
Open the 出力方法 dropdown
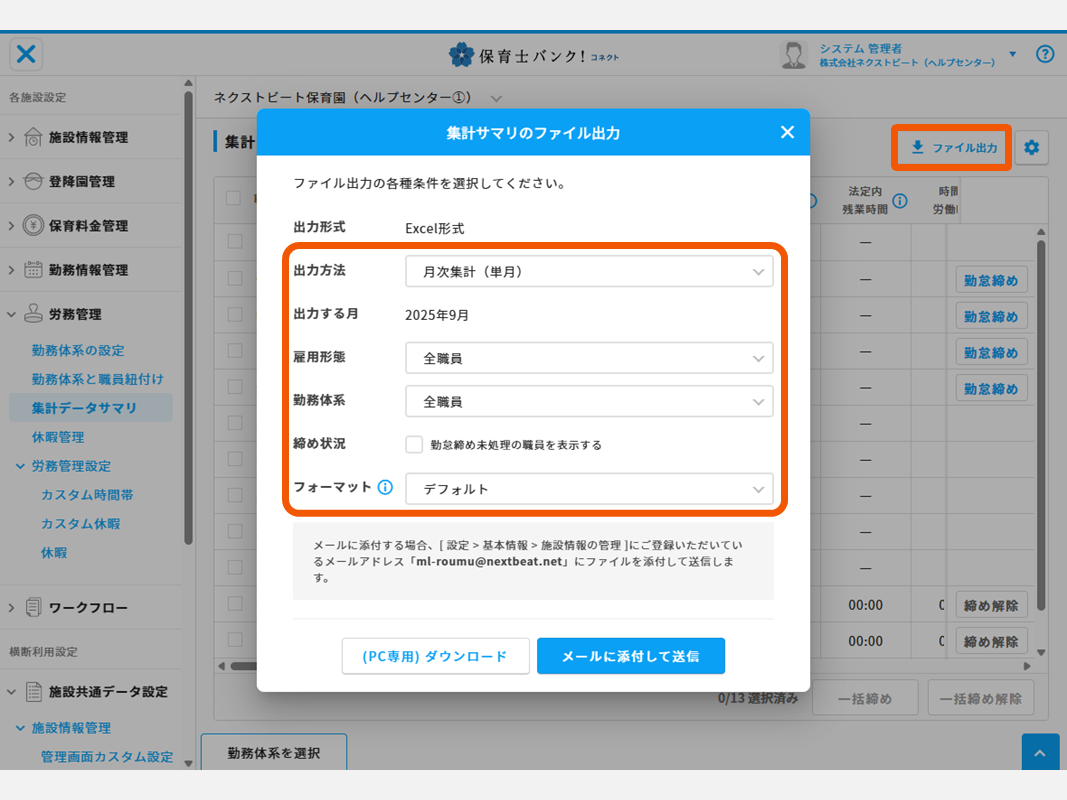pyautogui.click(x=588, y=271)
